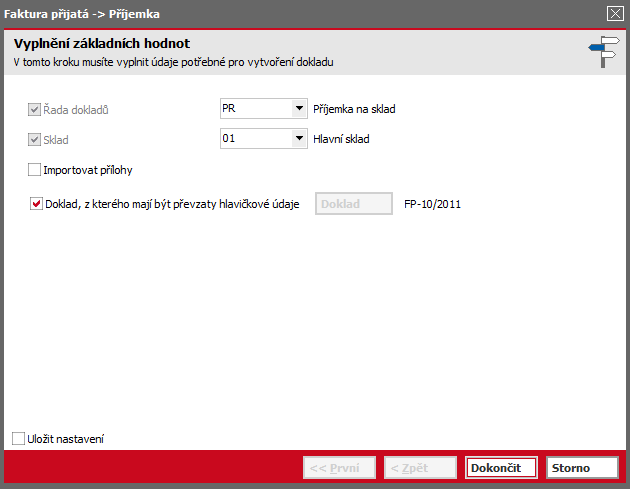Click into the PR series combo field

(x=256, y=108)
